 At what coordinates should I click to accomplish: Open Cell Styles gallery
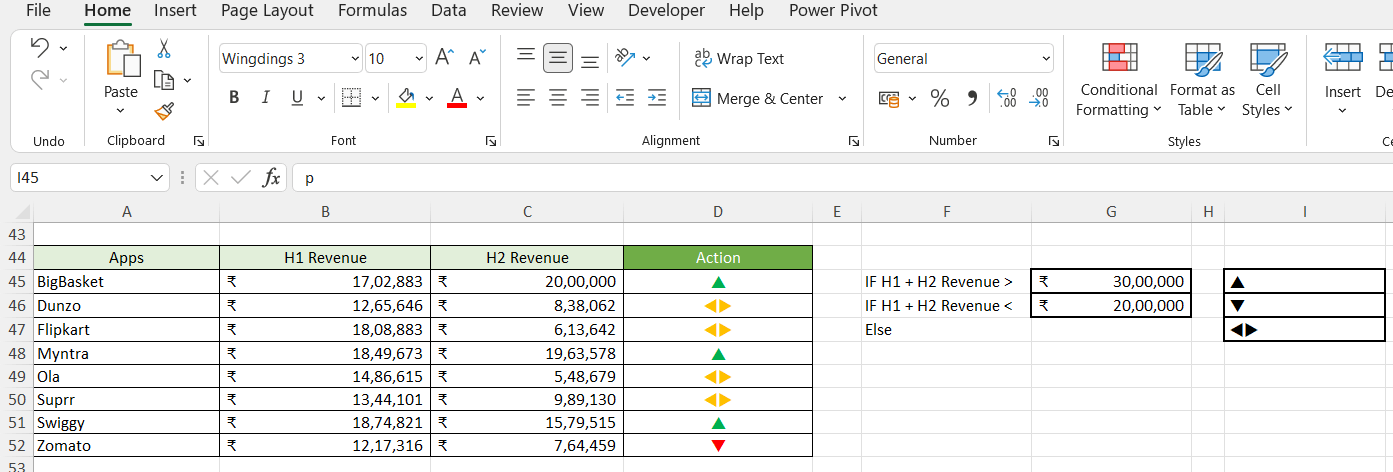pyautogui.click(x=1267, y=80)
